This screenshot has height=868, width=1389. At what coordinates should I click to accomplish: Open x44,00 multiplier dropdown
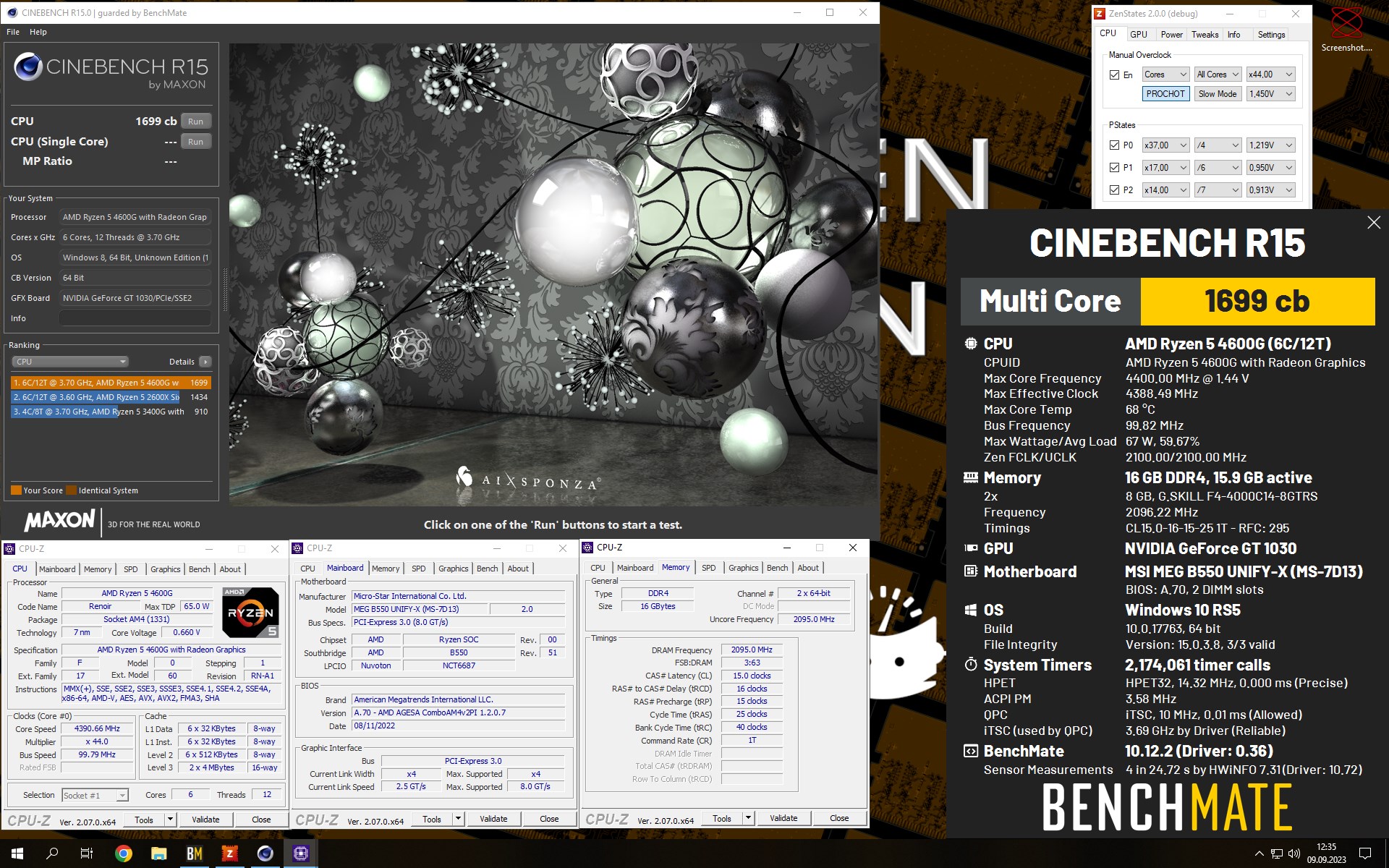(1270, 75)
